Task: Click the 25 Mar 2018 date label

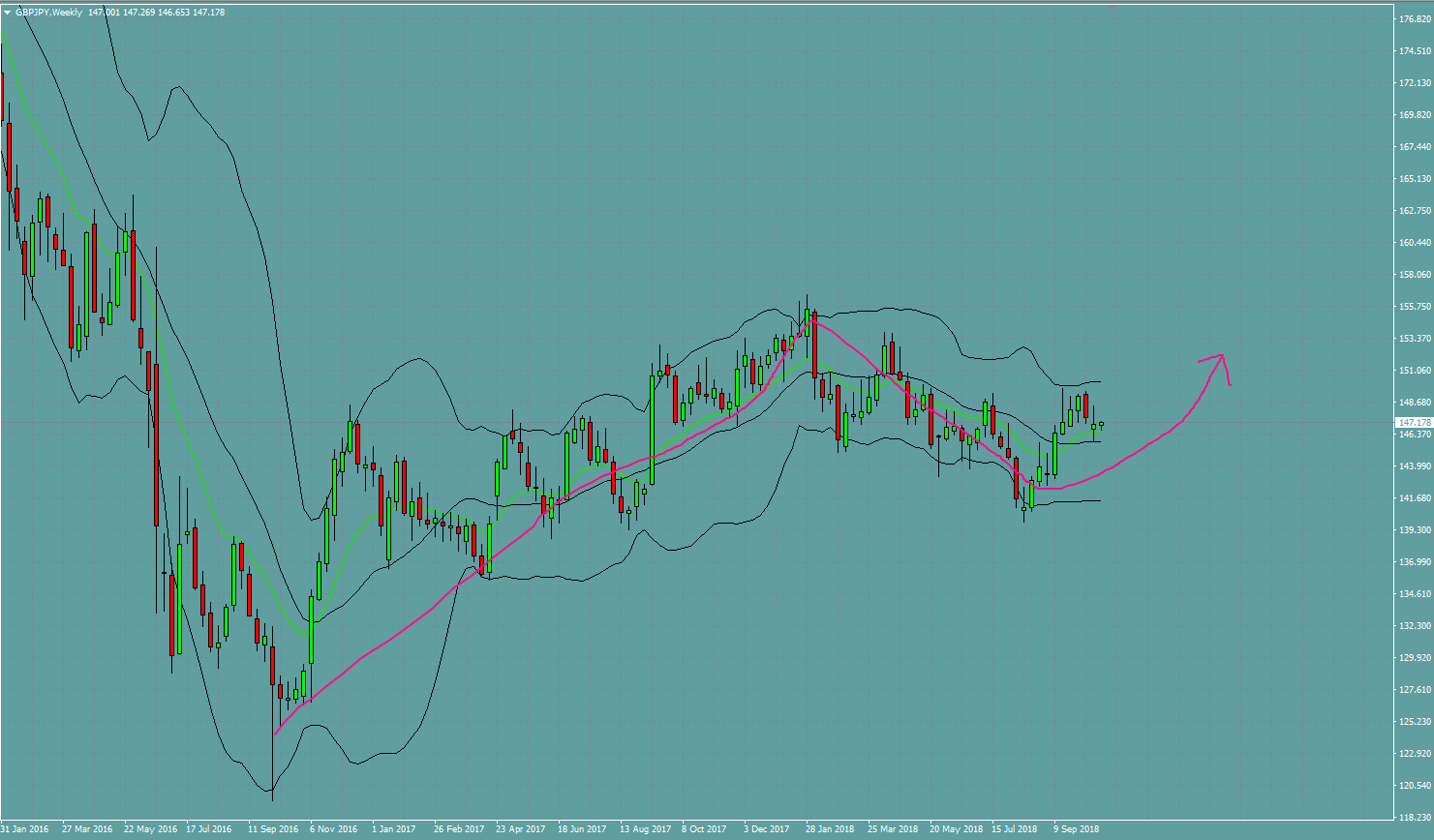Action: click(892, 829)
